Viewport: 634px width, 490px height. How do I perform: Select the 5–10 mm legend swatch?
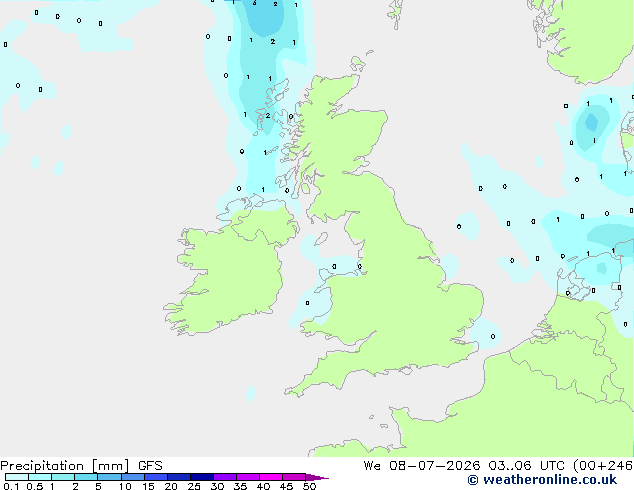coord(109,477)
